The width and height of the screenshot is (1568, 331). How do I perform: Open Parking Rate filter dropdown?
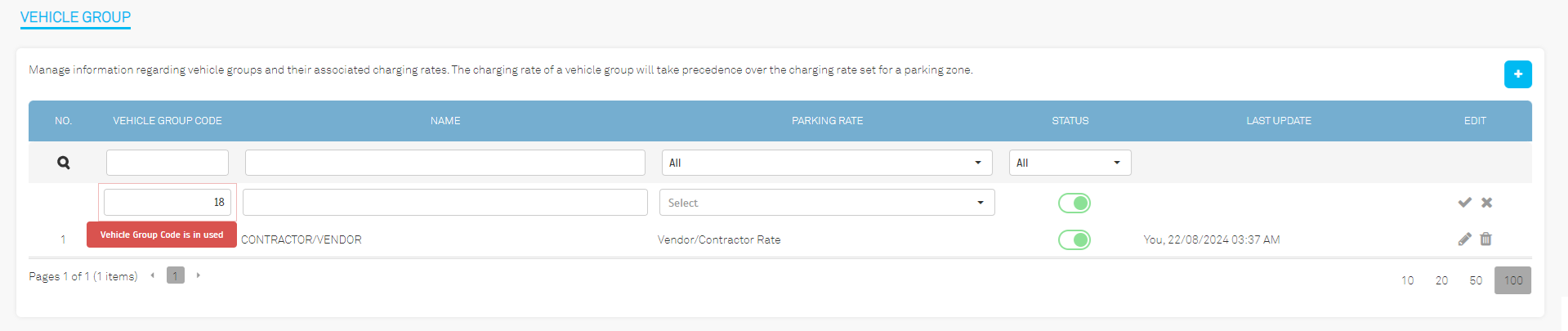point(827,163)
